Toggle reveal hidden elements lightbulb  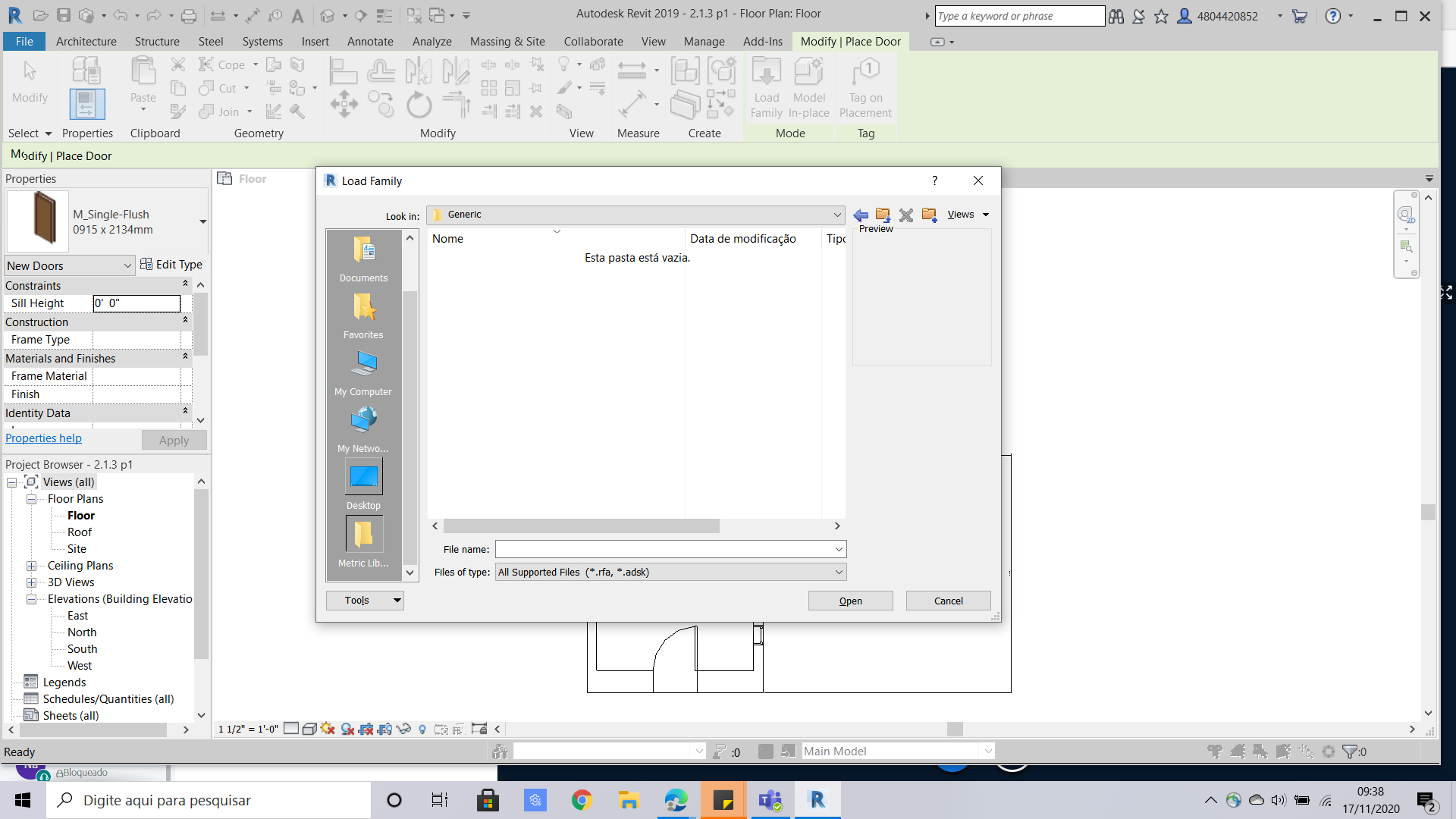422,730
